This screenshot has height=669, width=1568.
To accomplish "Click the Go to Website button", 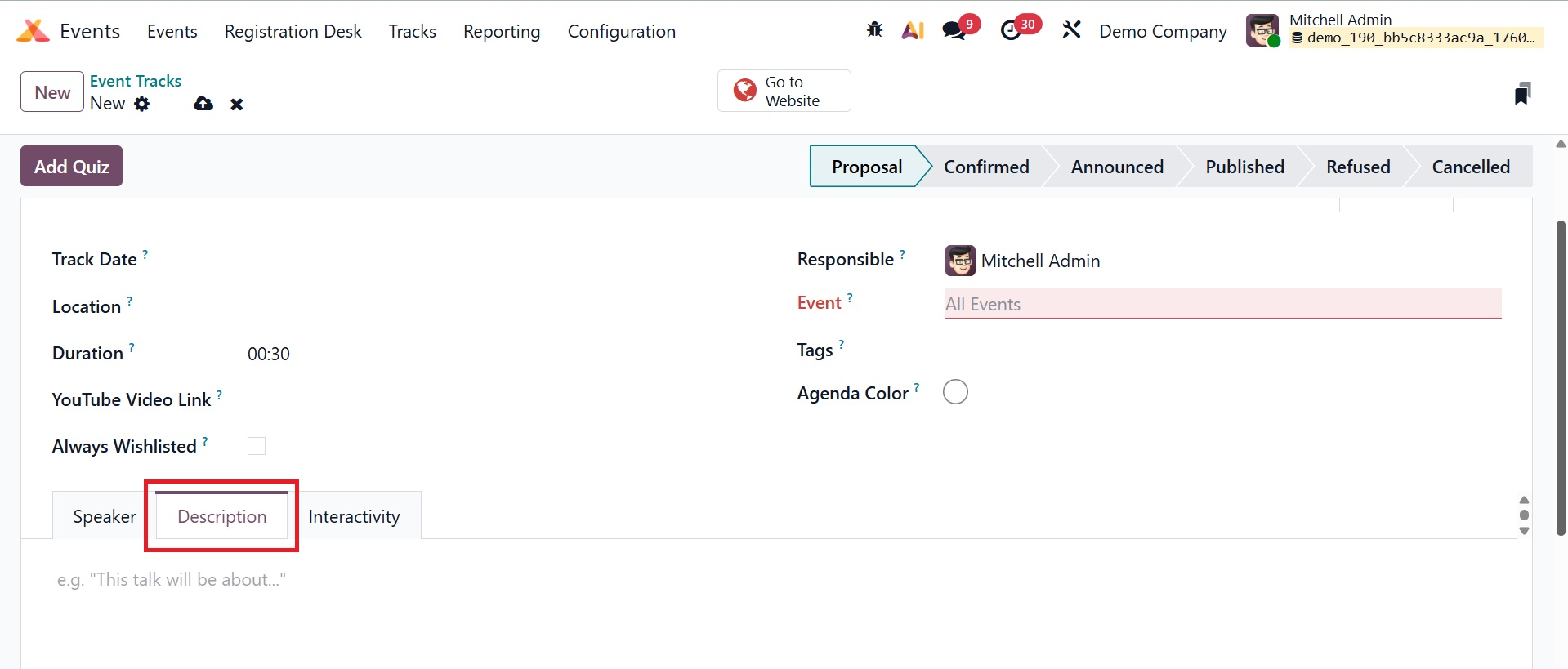I will click(784, 91).
